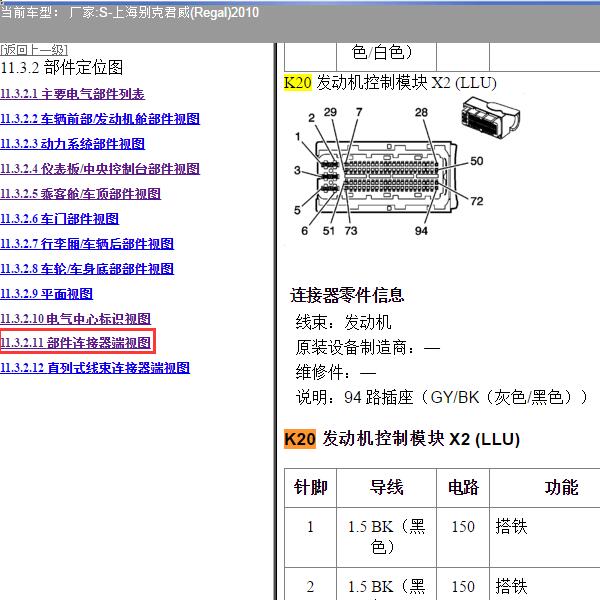Click the 针脚 column header

pyautogui.click(x=310, y=488)
